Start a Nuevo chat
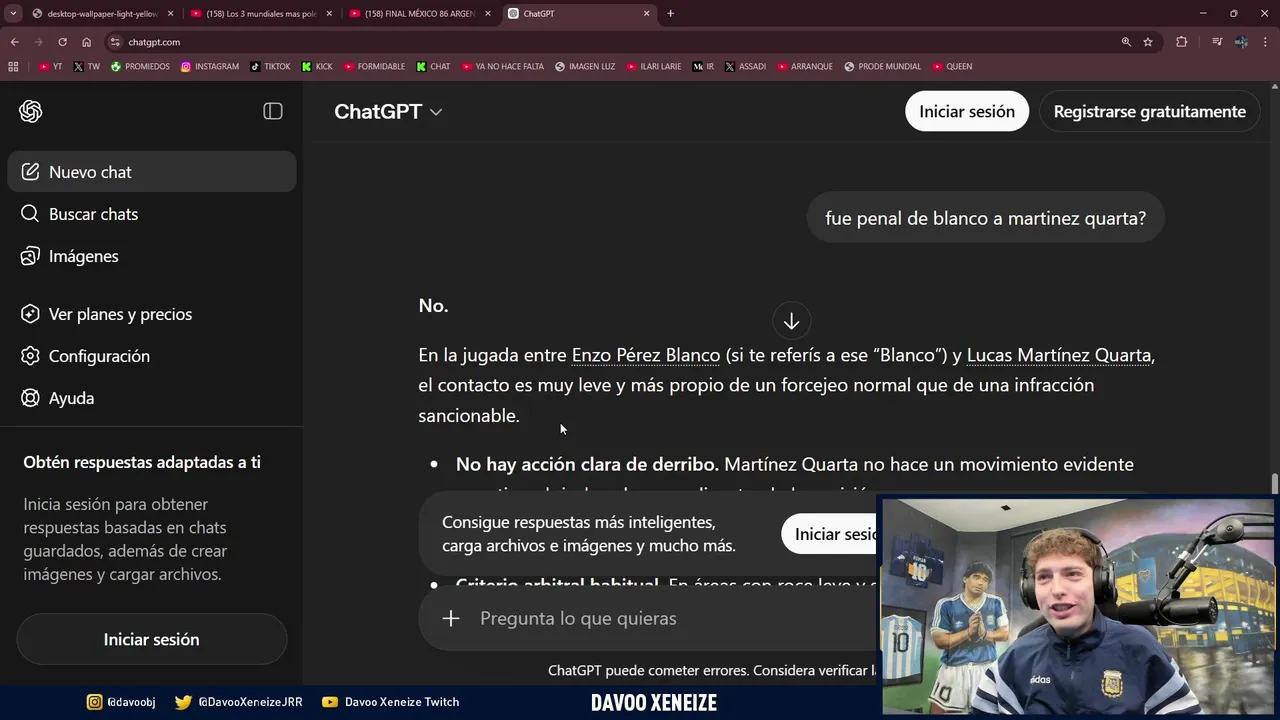Image resolution: width=1280 pixels, height=720 pixels. tap(152, 172)
